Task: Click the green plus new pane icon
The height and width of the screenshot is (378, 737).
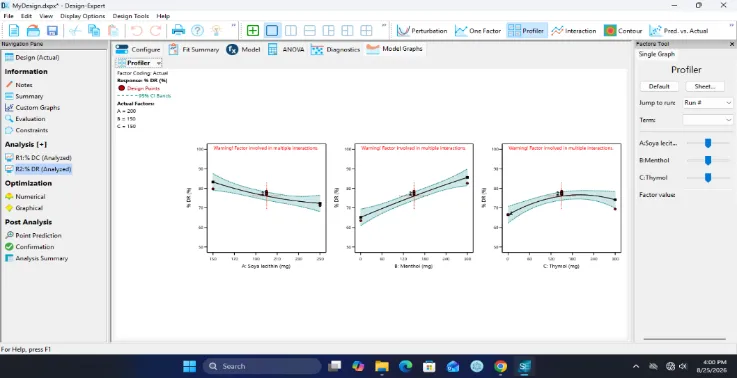Action: pos(253,31)
